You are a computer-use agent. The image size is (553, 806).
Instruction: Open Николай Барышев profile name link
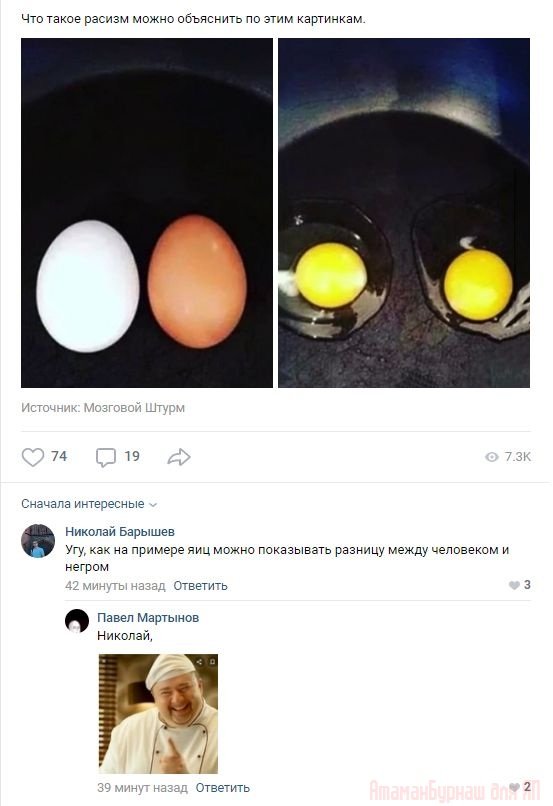(x=120, y=532)
